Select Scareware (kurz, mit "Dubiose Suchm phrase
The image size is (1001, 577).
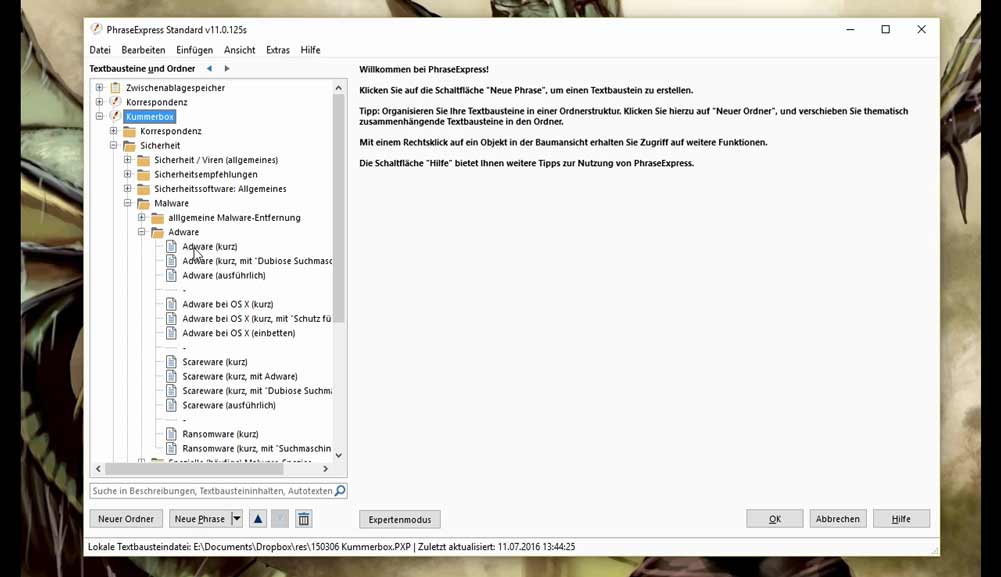257,391
